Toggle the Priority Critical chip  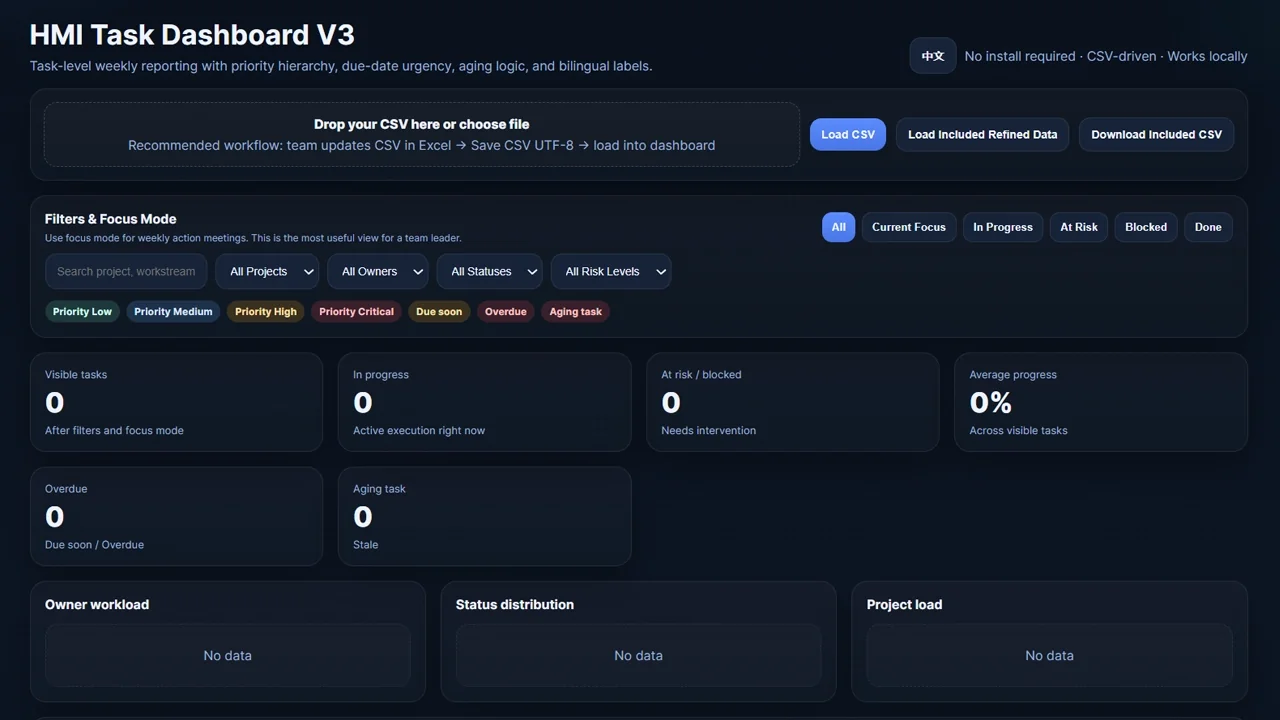(x=356, y=312)
